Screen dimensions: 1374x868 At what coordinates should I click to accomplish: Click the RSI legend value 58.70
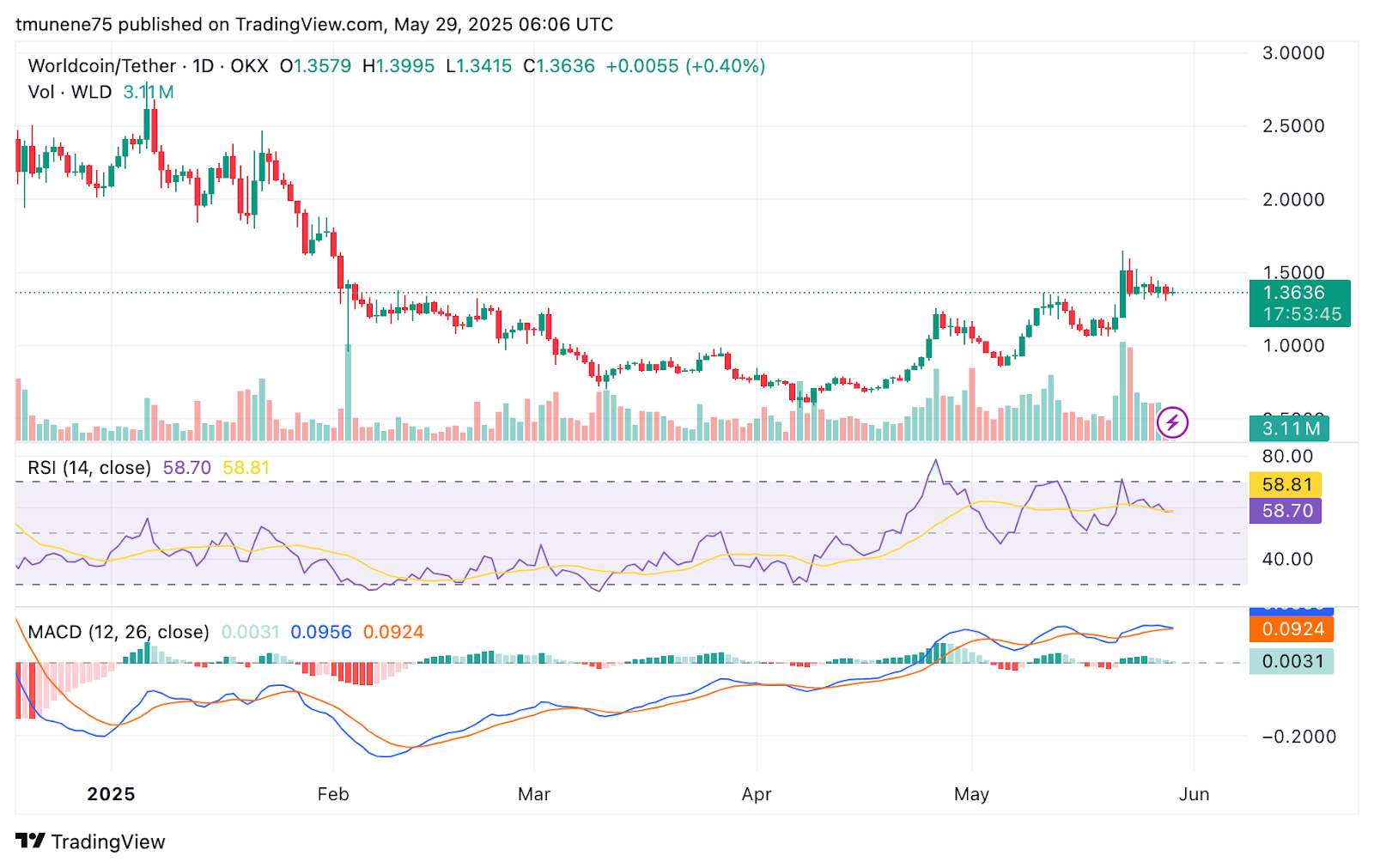click(x=187, y=468)
